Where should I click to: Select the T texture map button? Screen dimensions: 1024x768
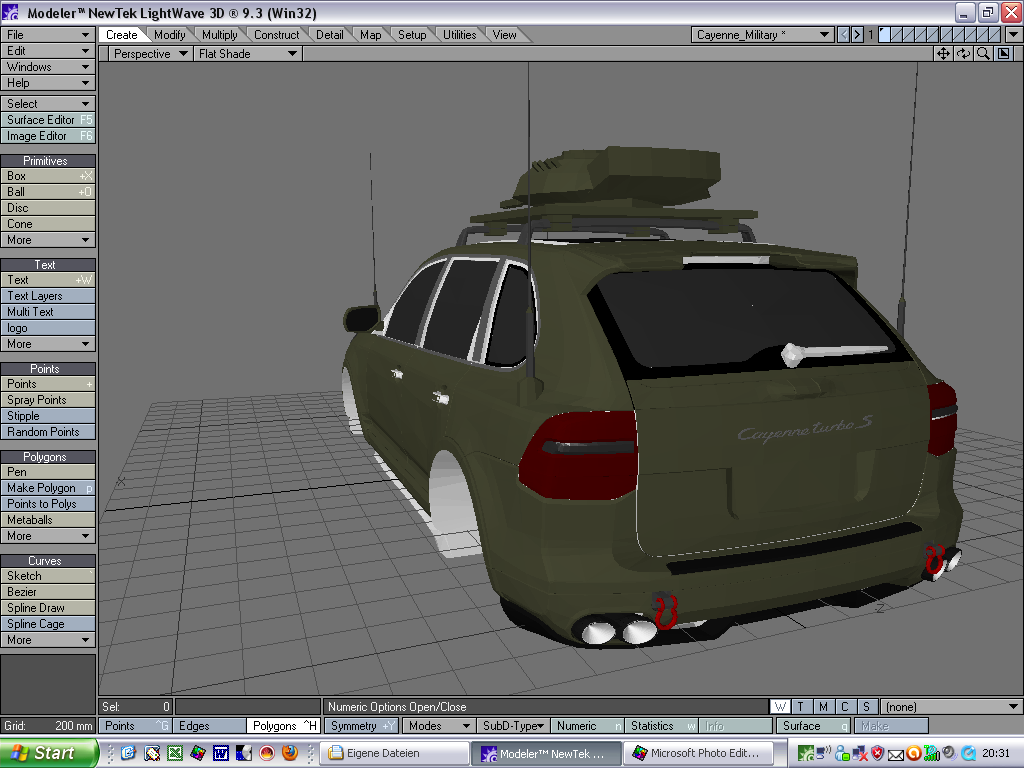click(801, 707)
